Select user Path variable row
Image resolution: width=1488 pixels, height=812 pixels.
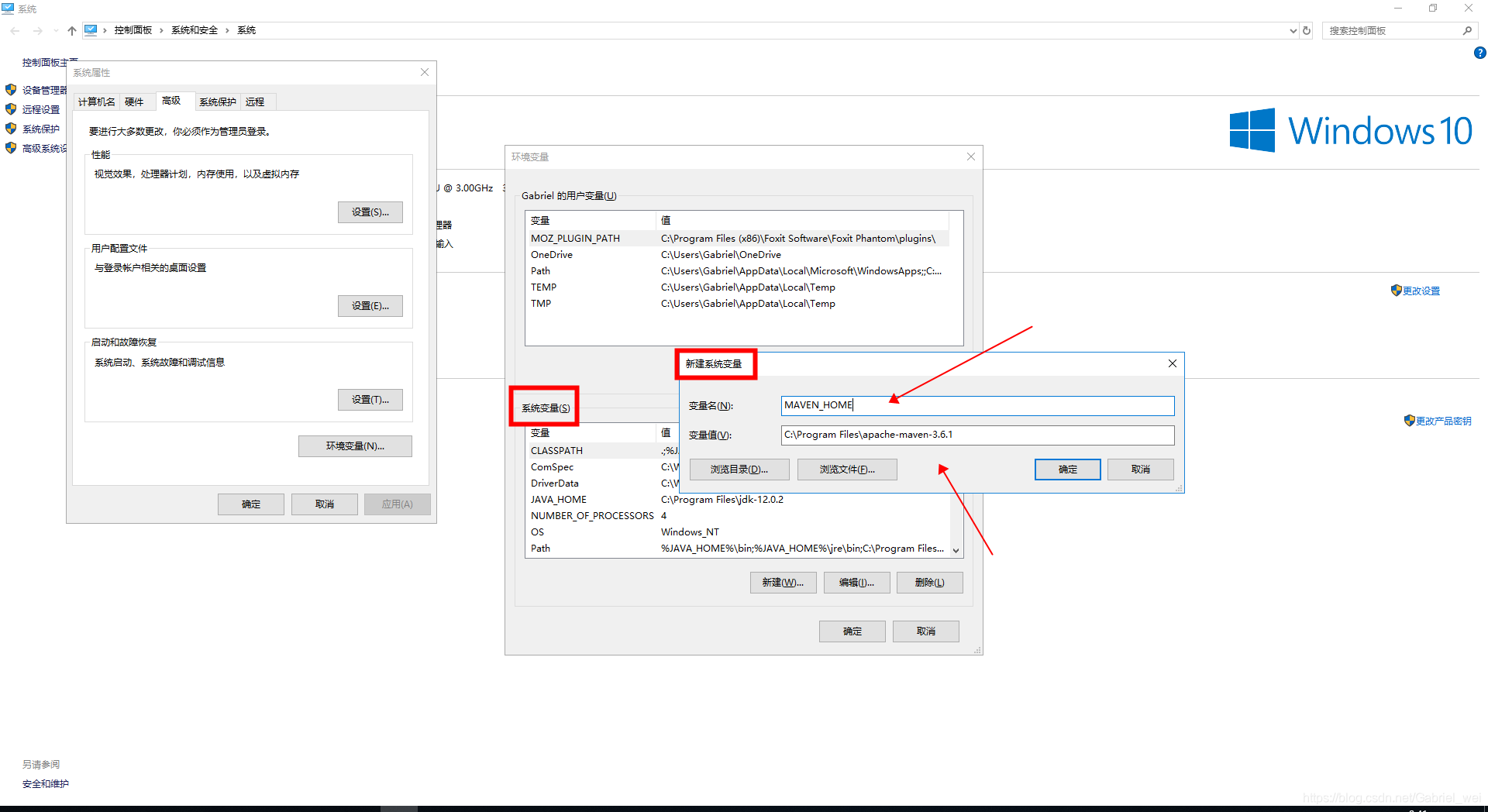tap(737, 271)
